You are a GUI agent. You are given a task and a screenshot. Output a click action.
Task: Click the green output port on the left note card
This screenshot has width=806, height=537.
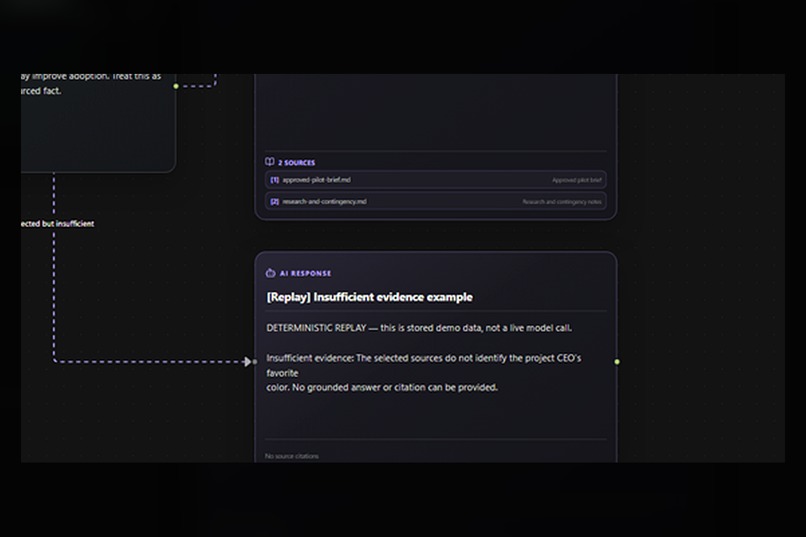pos(176,86)
